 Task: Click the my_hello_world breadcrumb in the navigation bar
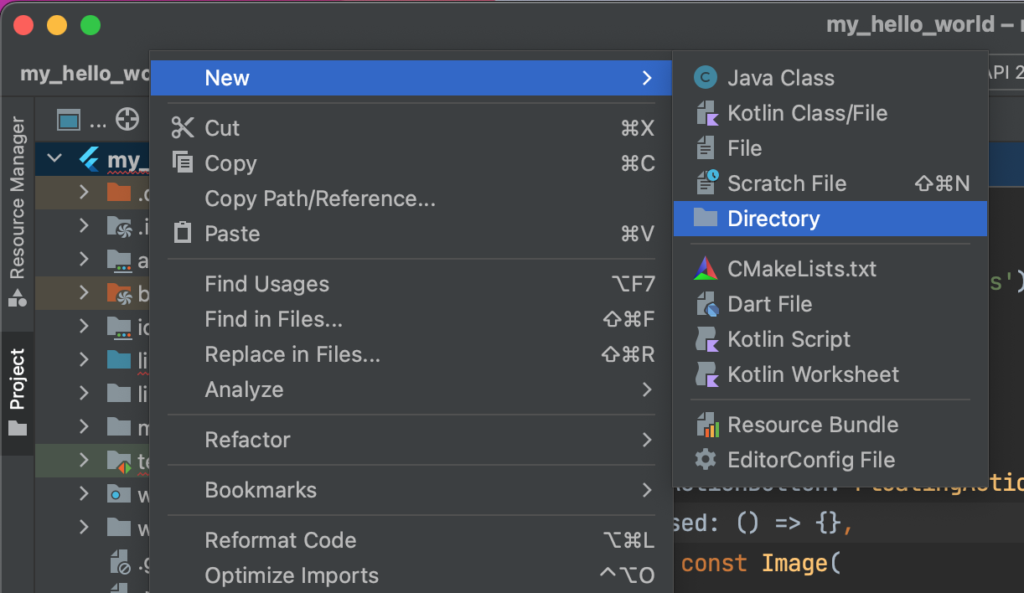(x=85, y=74)
